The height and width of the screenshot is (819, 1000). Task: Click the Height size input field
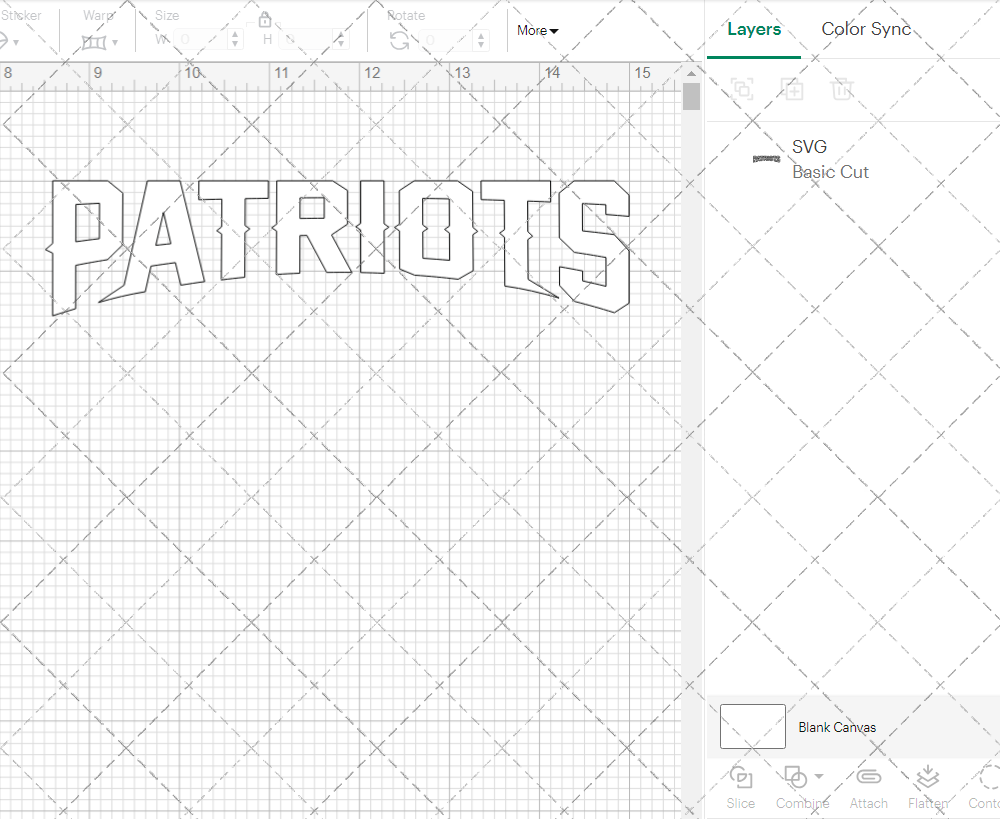[306, 40]
